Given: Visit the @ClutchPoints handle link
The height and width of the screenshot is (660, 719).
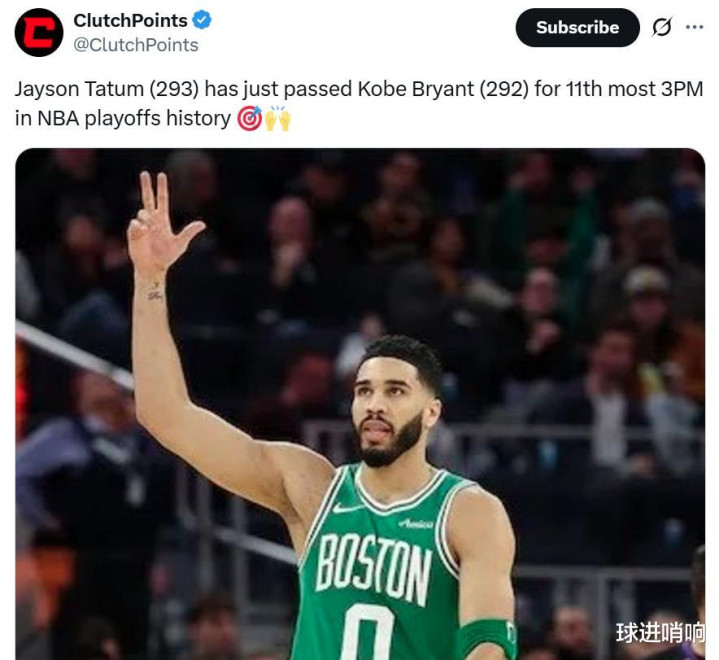Looking at the screenshot, I should (136, 45).
